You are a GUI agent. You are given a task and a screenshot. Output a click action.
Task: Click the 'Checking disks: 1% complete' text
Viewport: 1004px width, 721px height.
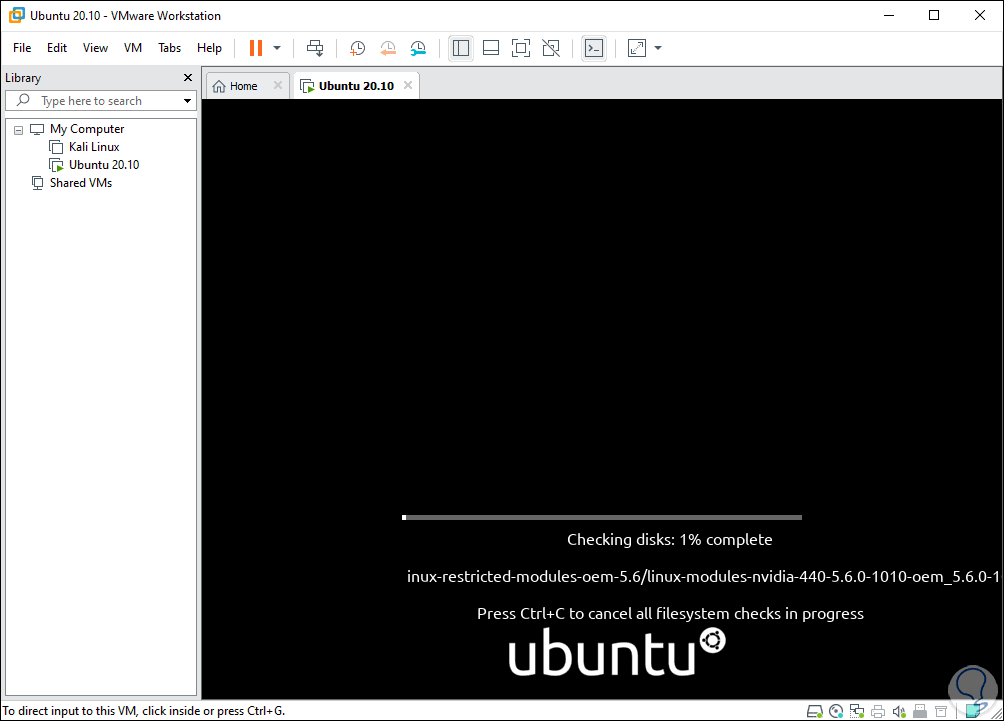670,540
